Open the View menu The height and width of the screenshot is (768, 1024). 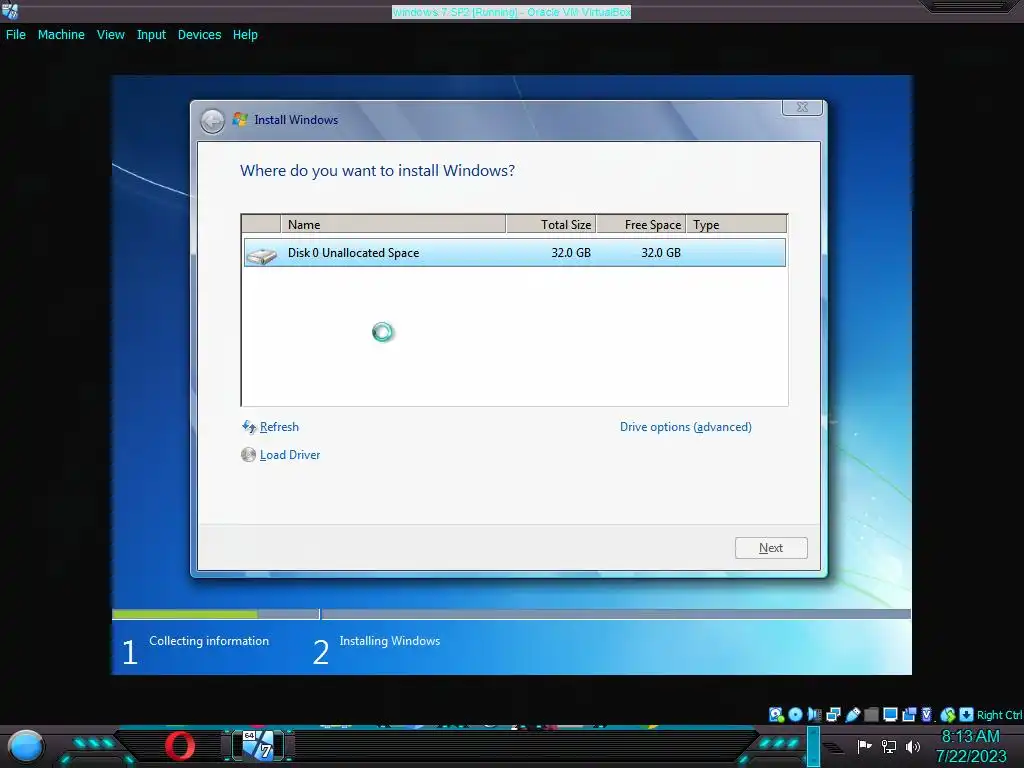pos(110,35)
